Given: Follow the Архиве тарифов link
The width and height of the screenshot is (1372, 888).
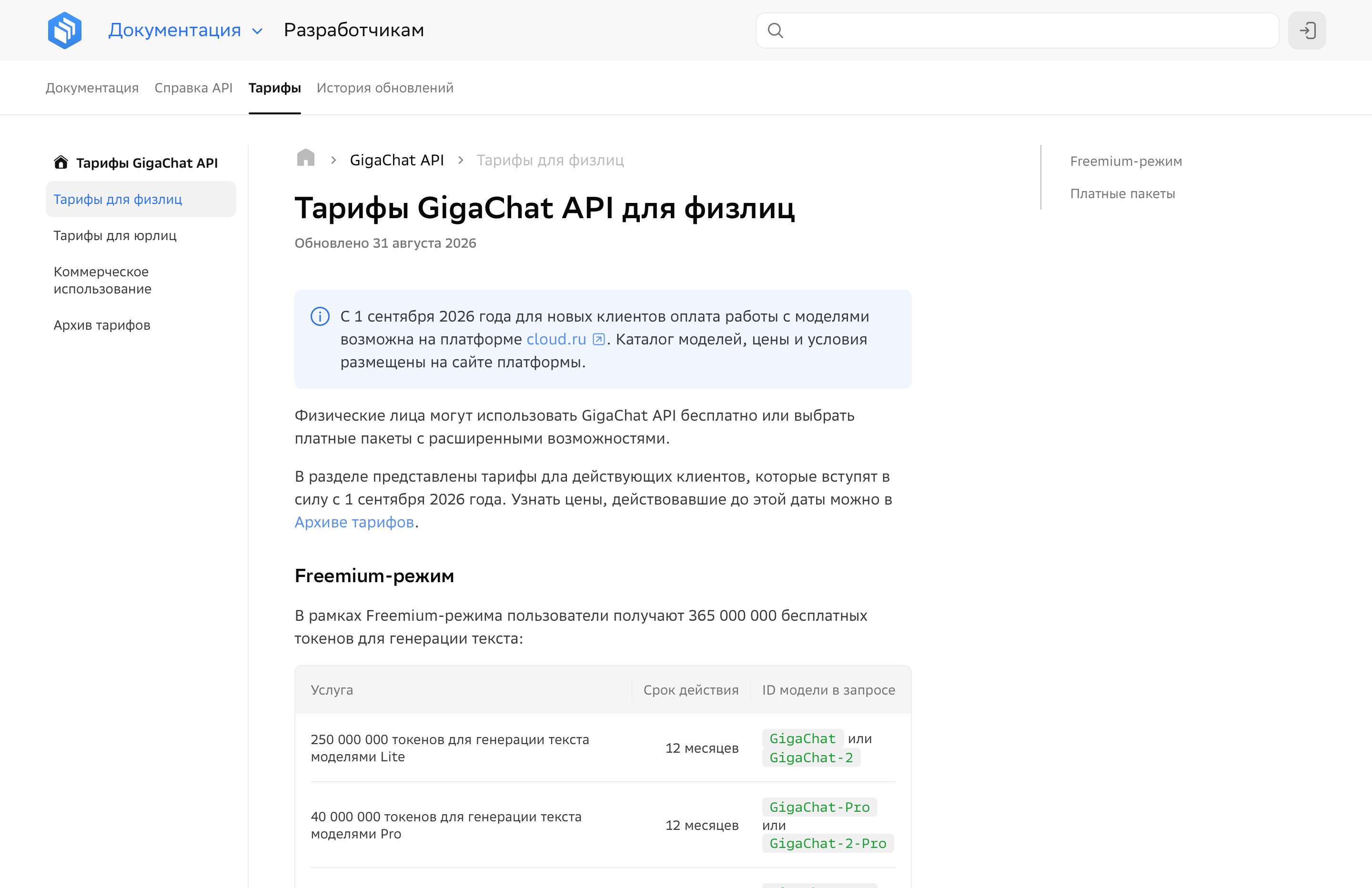Looking at the screenshot, I should coord(354,522).
